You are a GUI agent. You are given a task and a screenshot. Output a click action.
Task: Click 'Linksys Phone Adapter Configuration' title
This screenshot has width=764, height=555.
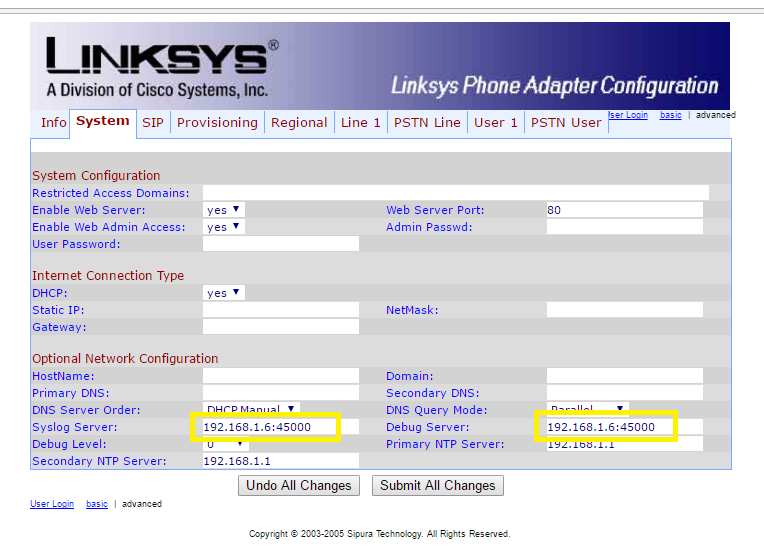[x=555, y=86]
